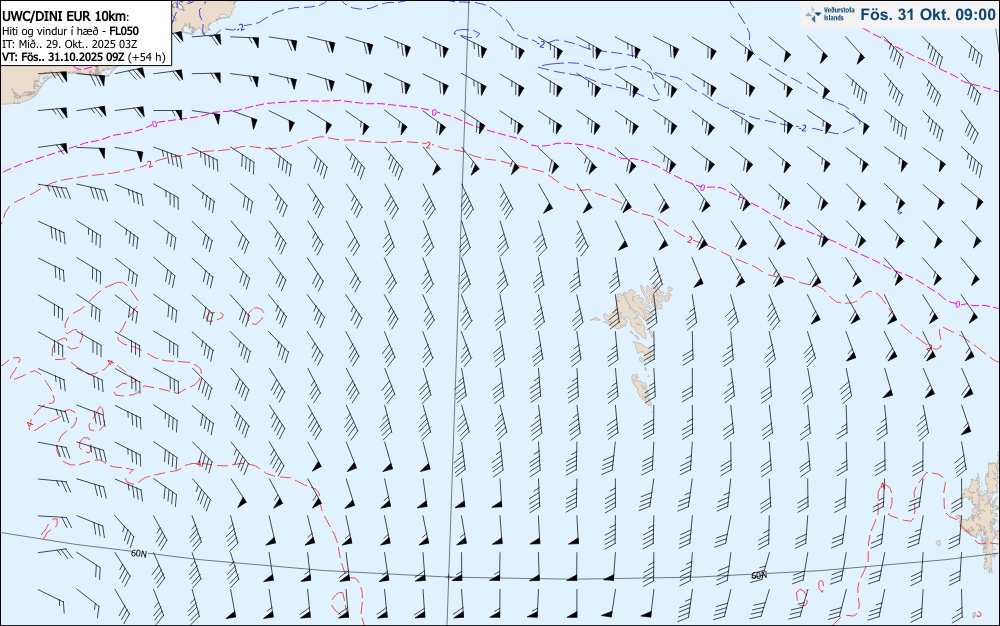Viewport: 1000px width, 626px height.
Task: Click the 'Hiti og vindur í hæð - FL050' line
Action: click(x=70, y=31)
